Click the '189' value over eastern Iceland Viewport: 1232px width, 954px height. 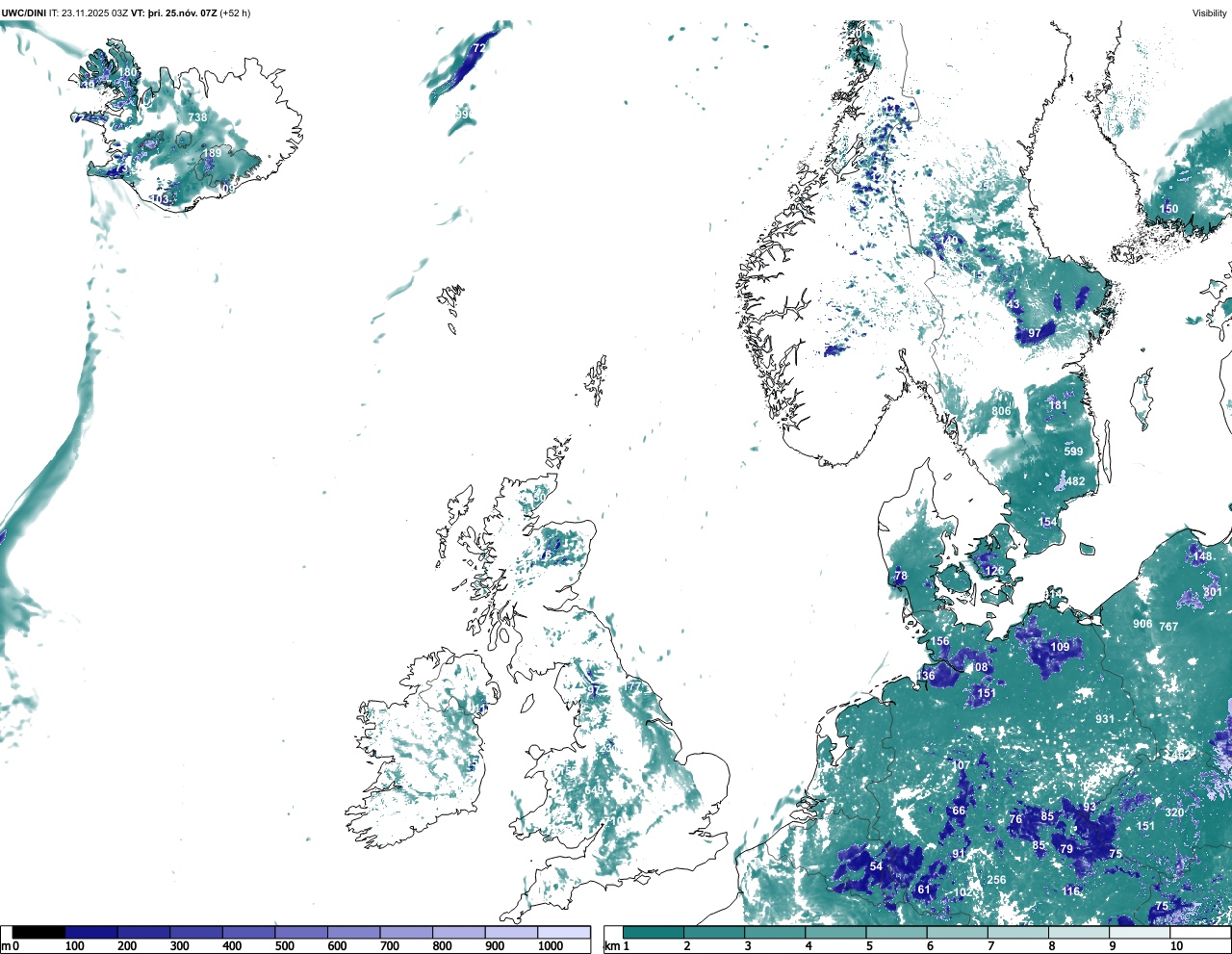pos(212,153)
